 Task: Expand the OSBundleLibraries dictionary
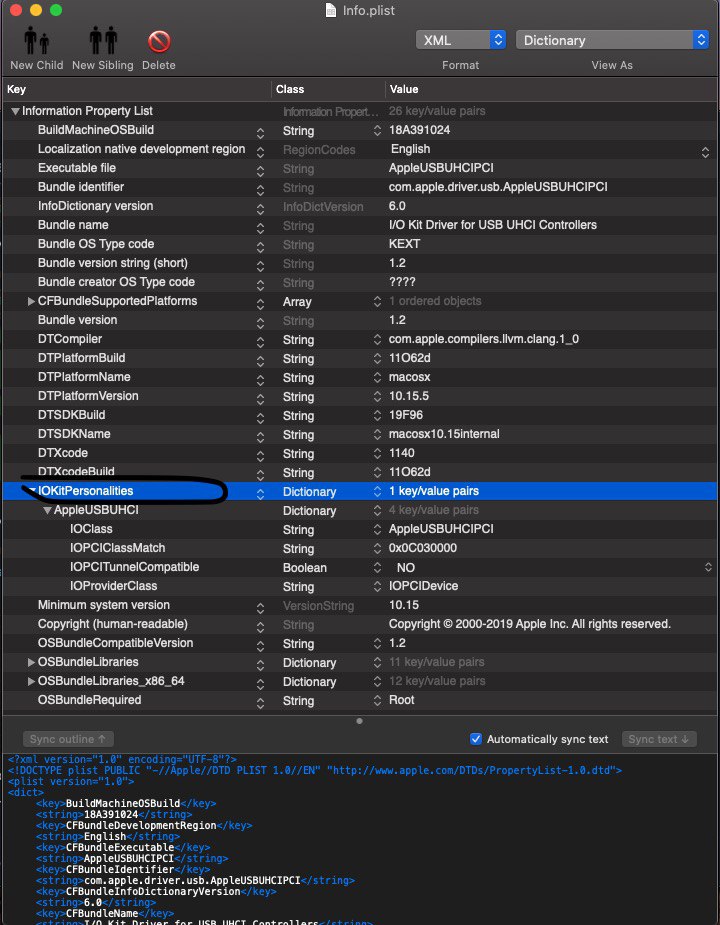(x=31, y=662)
